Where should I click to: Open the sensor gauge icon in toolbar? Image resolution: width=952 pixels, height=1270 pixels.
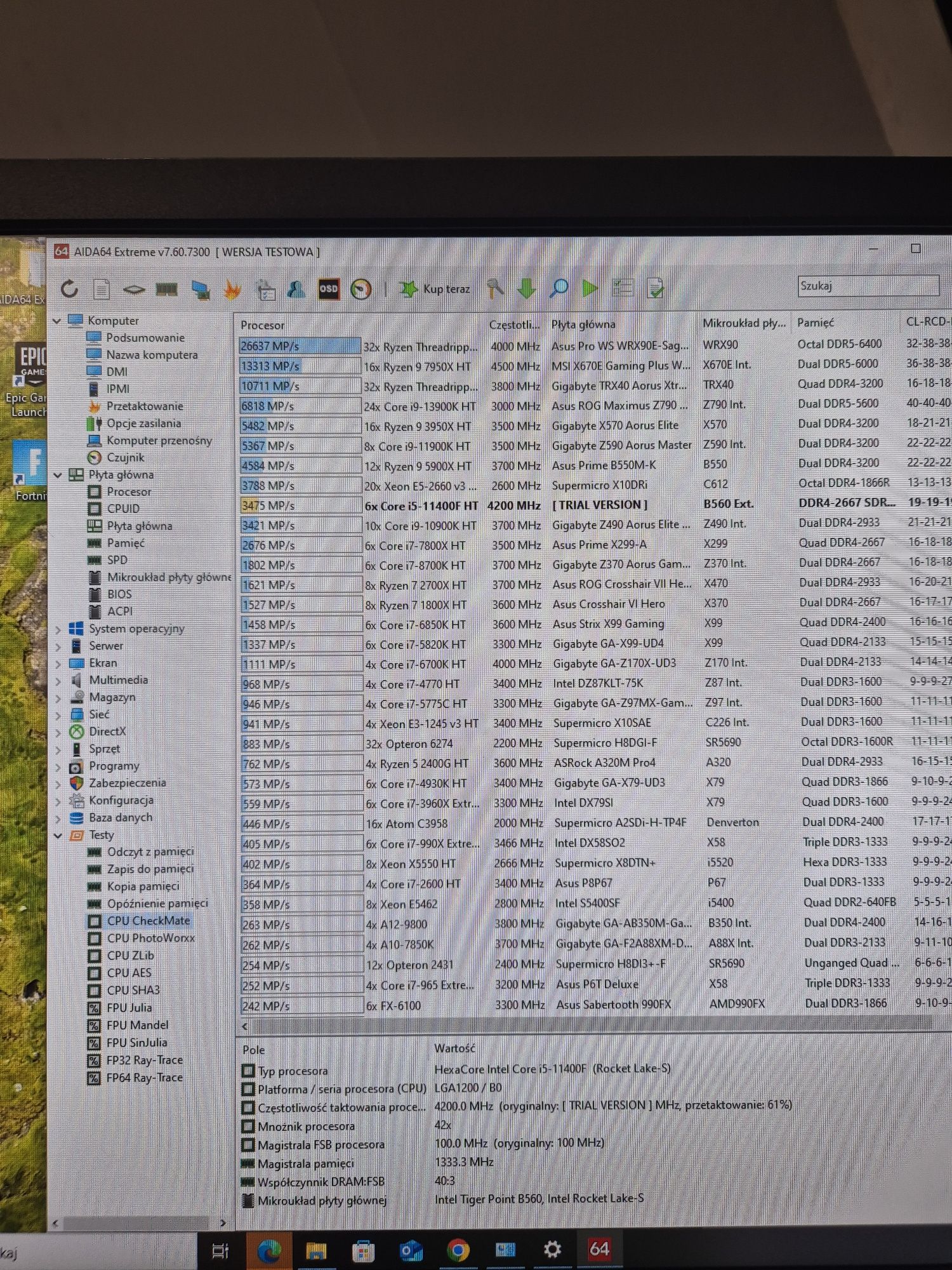pyautogui.click(x=361, y=289)
